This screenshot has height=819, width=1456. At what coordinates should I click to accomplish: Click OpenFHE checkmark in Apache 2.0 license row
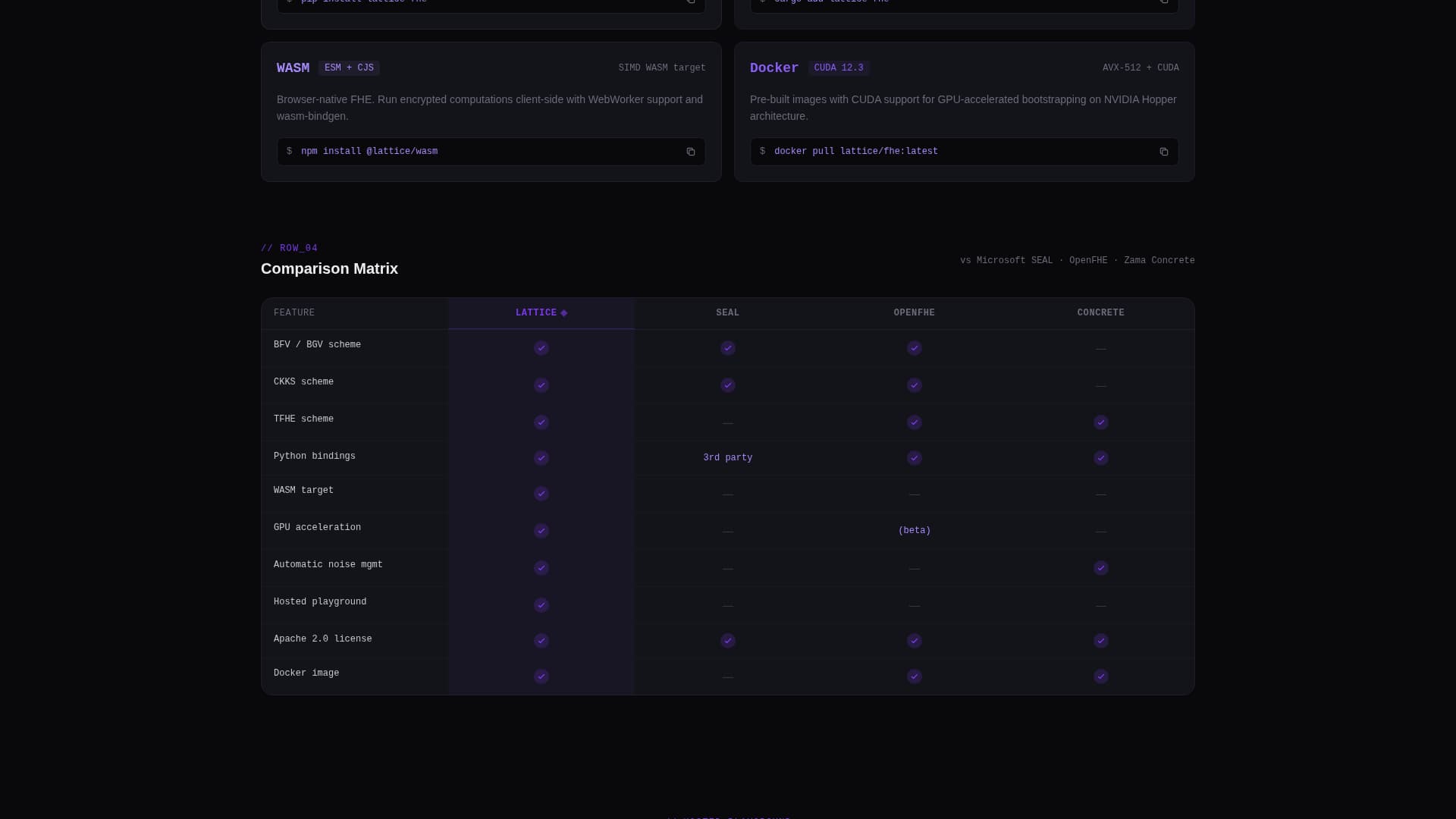click(x=915, y=641)
